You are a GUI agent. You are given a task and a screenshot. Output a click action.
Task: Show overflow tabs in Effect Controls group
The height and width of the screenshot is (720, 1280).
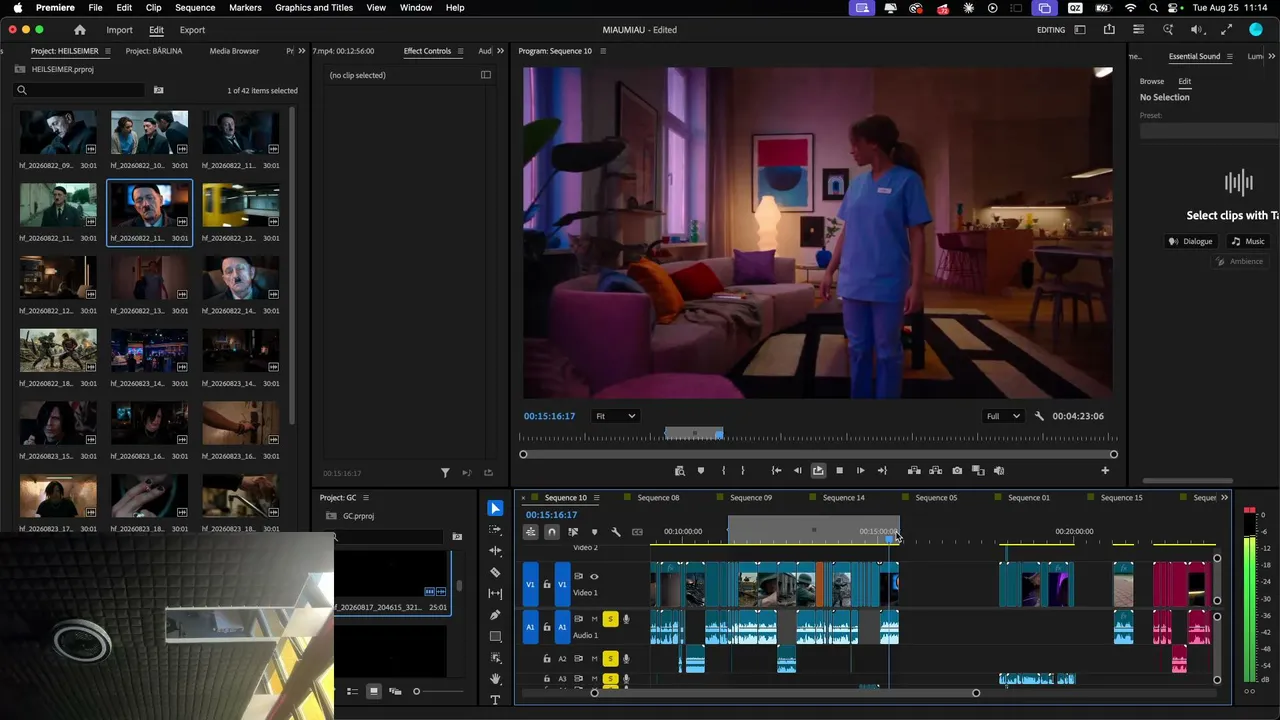[500, 51]
